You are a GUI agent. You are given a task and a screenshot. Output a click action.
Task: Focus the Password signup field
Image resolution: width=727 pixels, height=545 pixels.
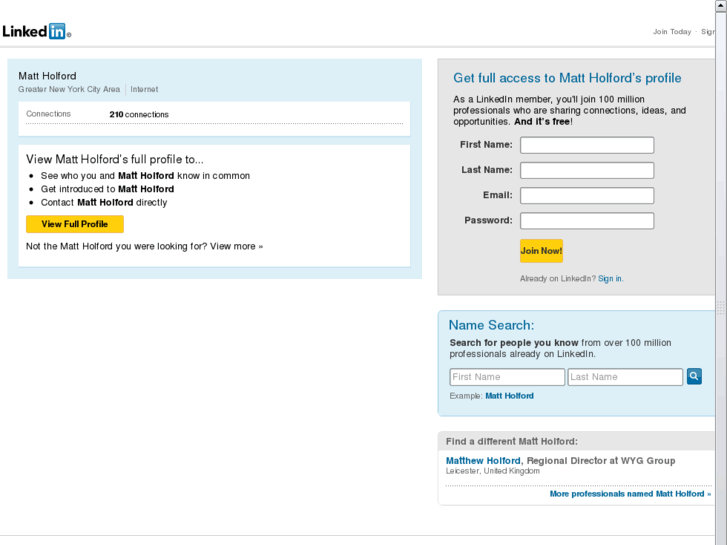point(587,221)
